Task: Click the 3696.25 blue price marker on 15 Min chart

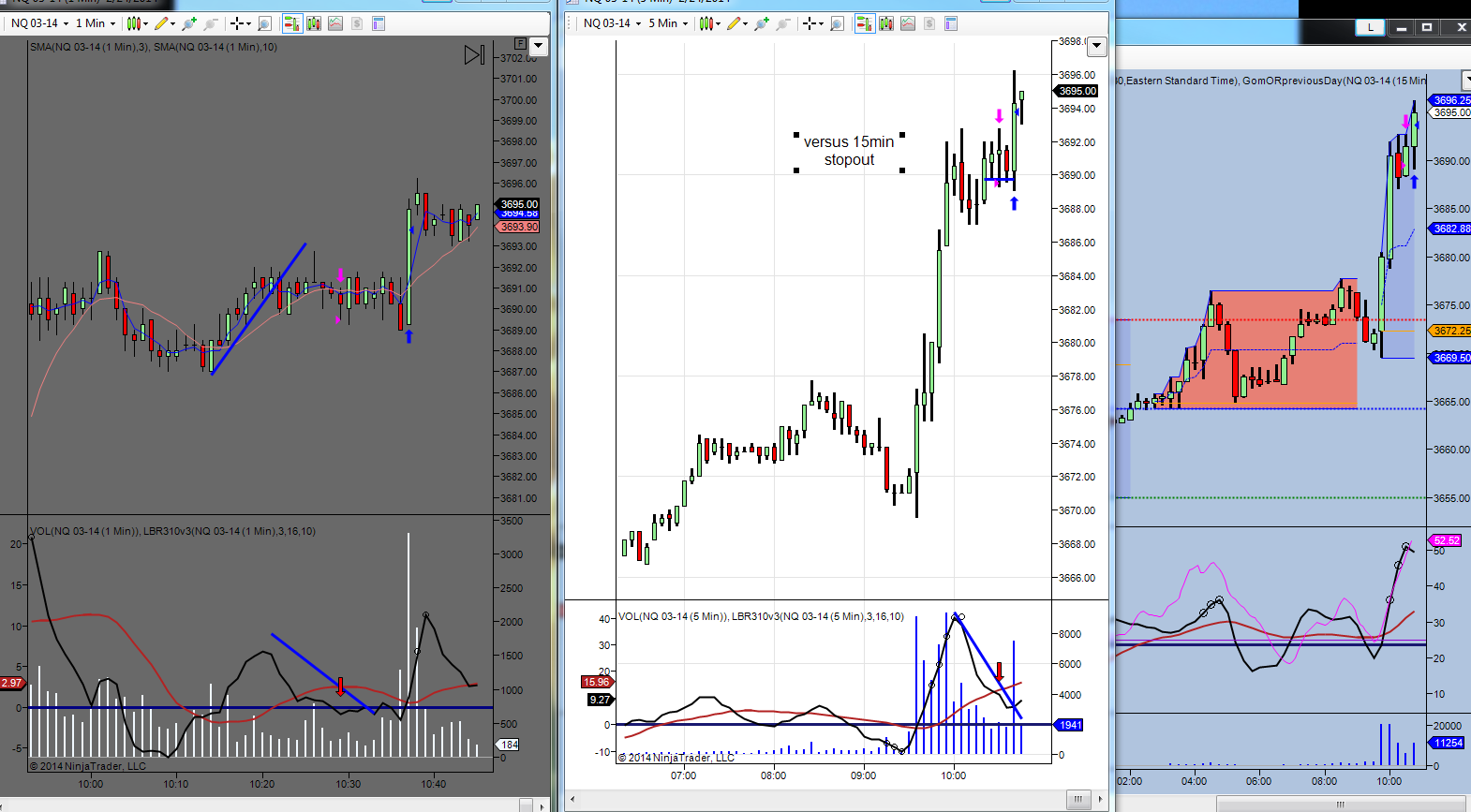Action: (x=1451, y=100)
